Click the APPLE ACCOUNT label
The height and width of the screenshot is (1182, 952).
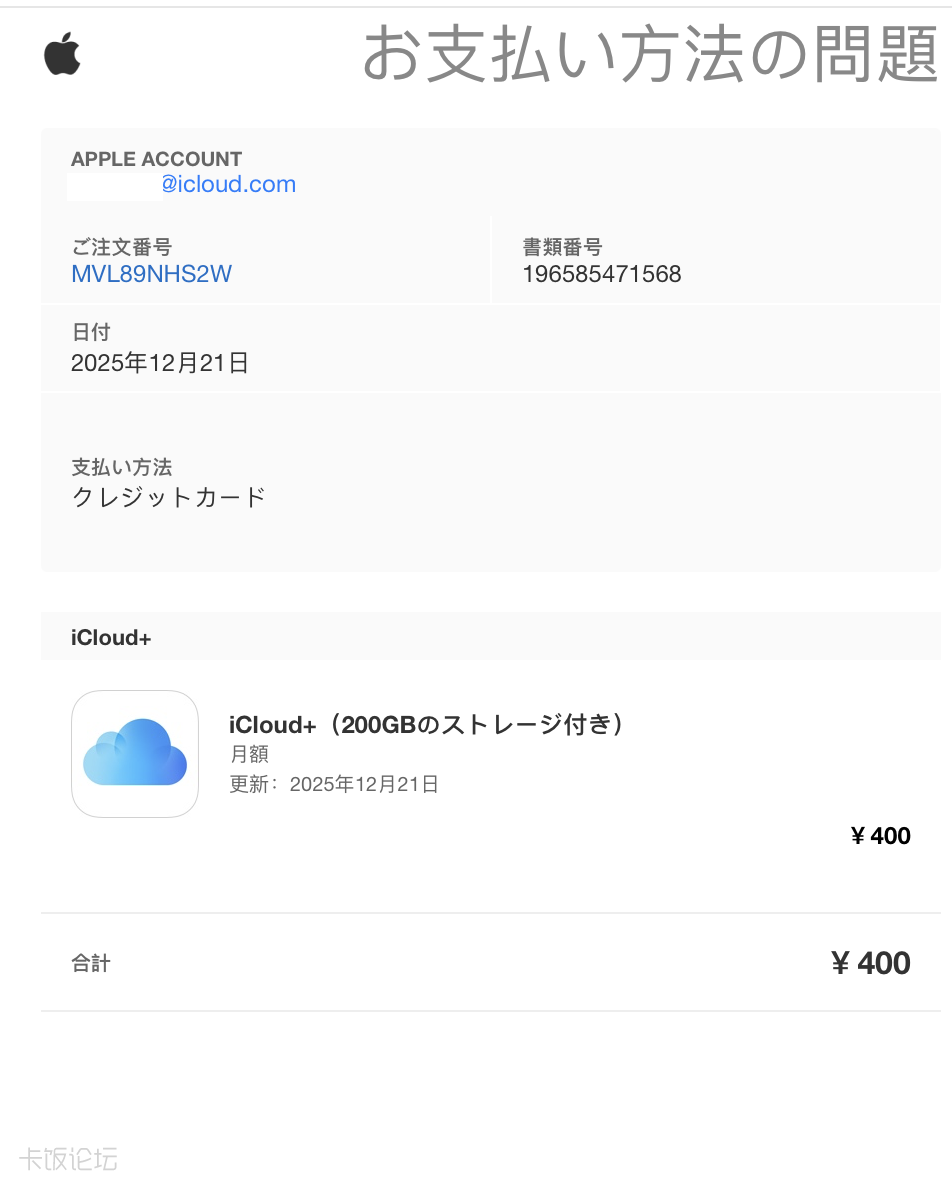[x=156, y=159]
